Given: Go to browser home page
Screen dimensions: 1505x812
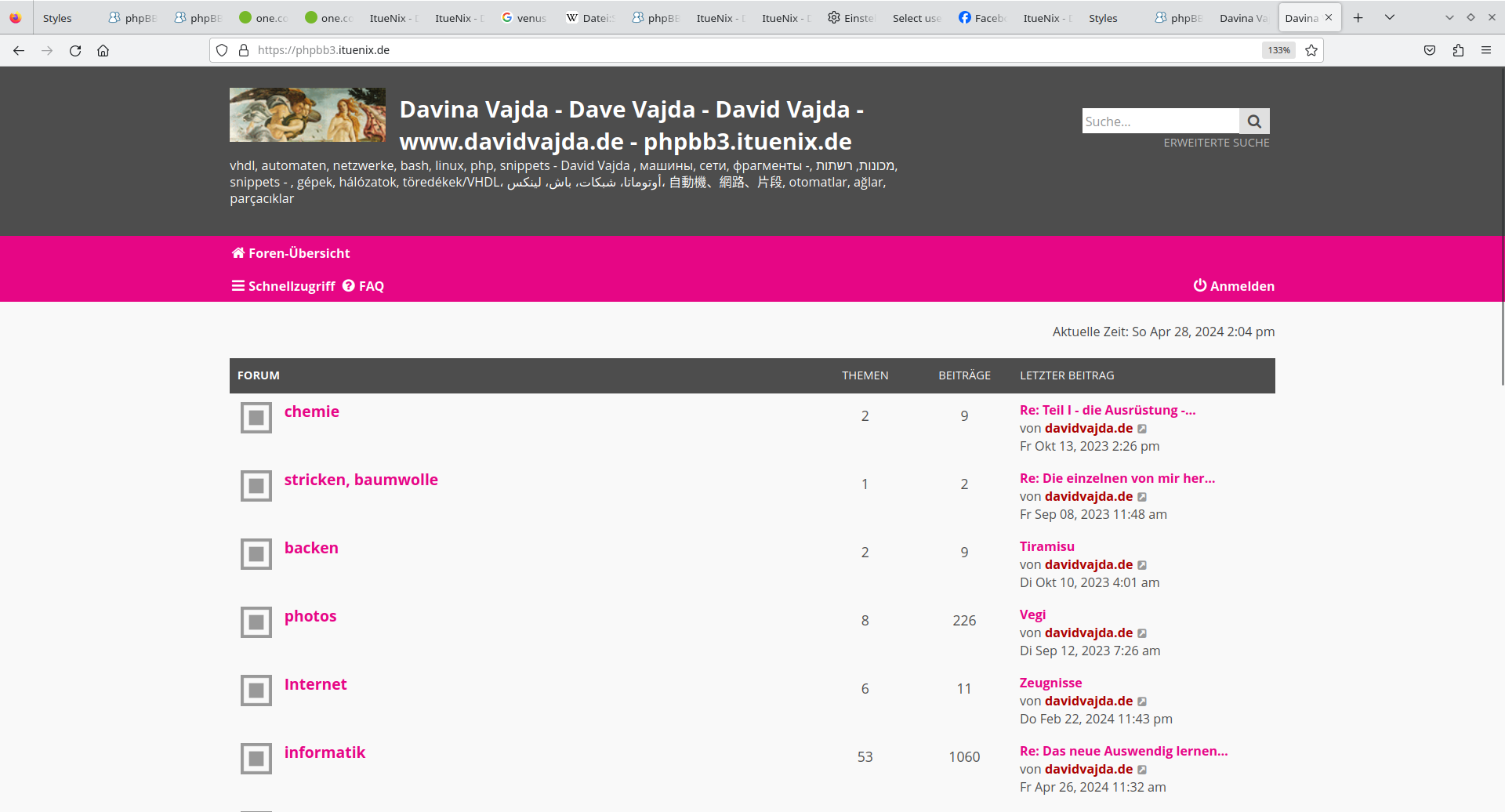Looking at the screenshot, I should point(103,50).
